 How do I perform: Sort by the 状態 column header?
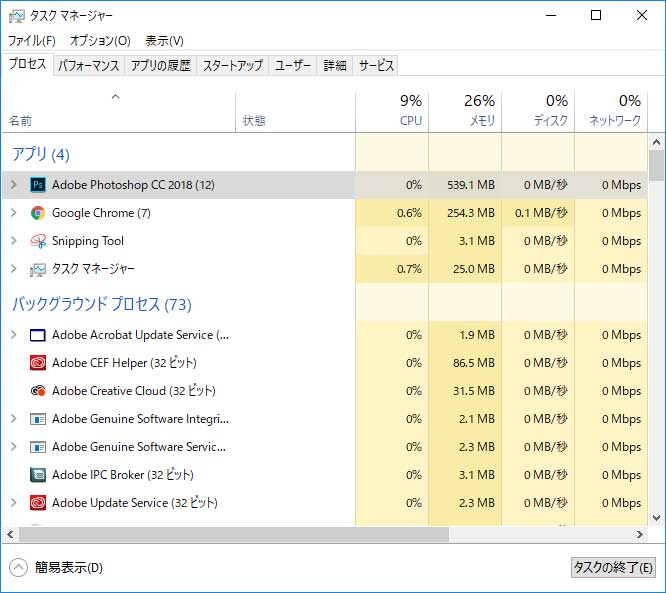click(x=295, y=111)
